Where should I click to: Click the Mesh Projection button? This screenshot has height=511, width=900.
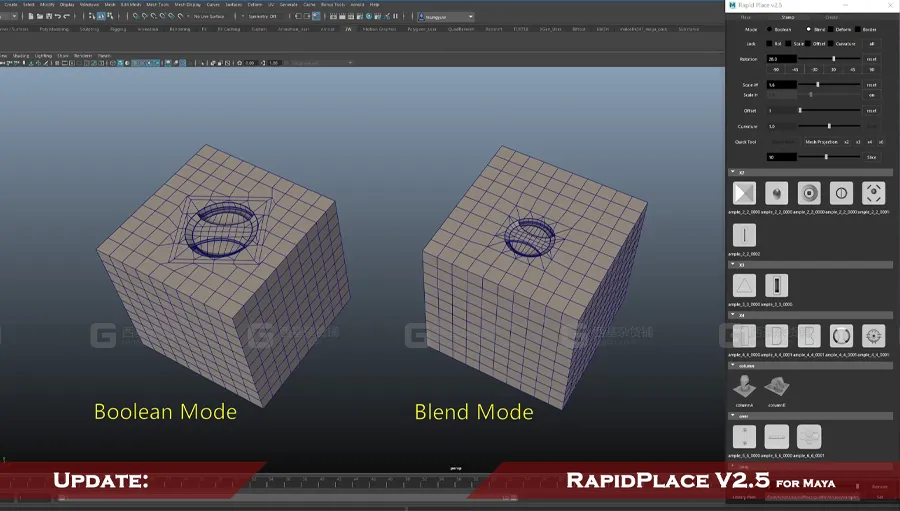click(821, 142)
